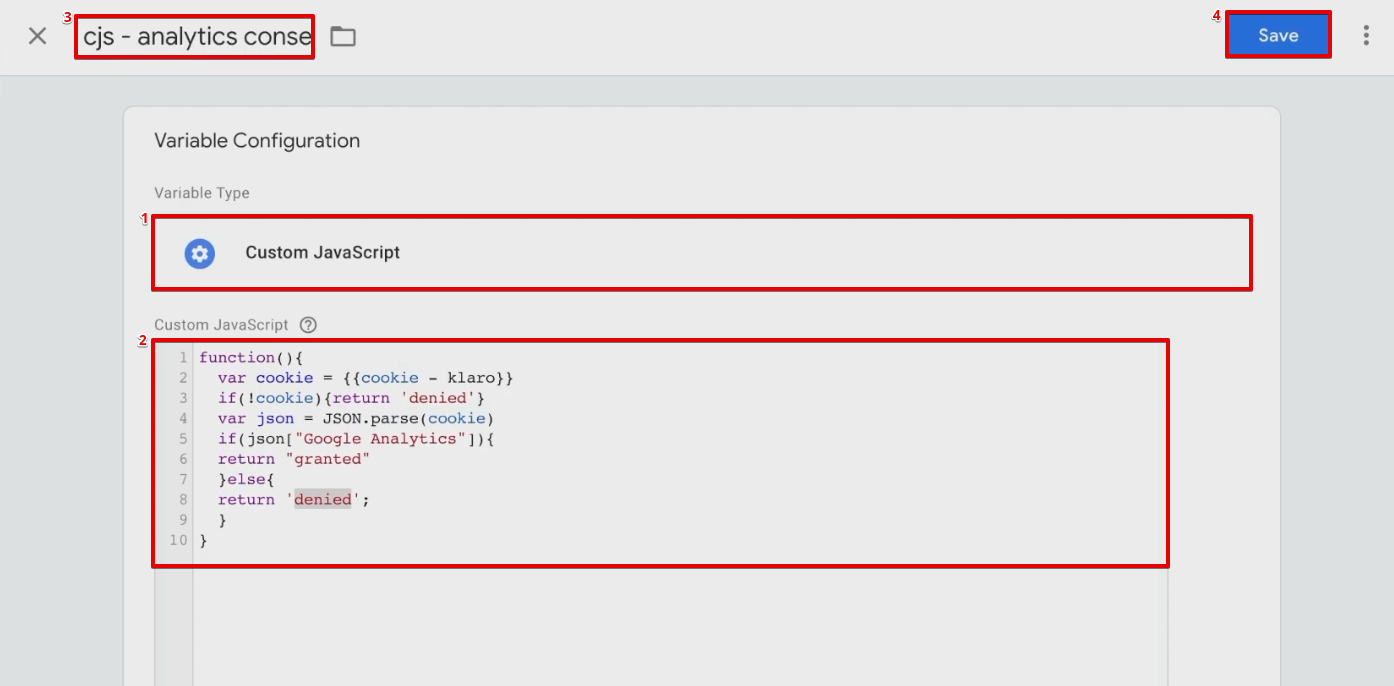Viewport: 1394px width, 686px height.
Task: Click the folder icon beside variable name
Action: (x=343, y=37)
